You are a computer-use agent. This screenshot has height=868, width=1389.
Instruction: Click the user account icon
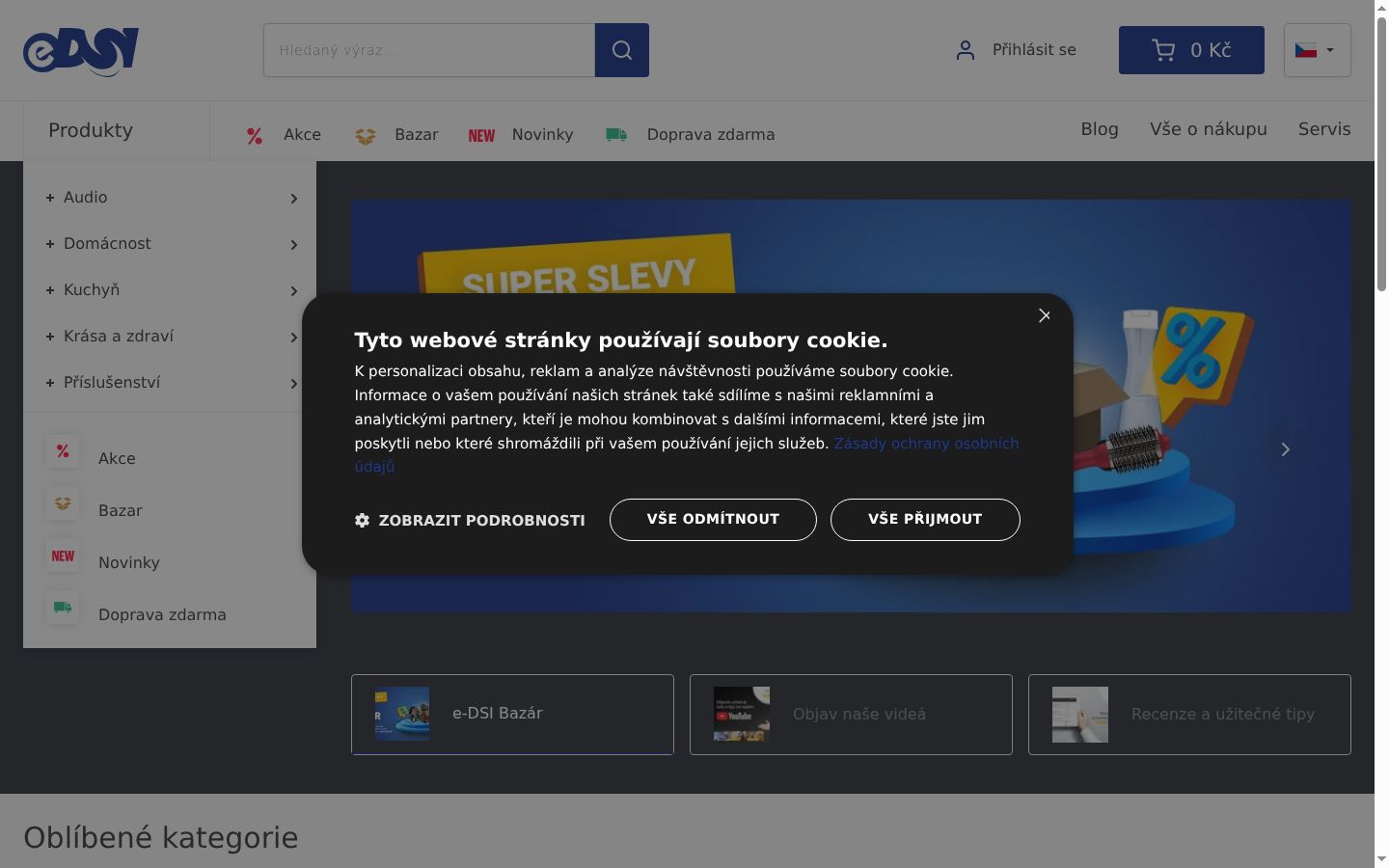[x=966, y=50]
